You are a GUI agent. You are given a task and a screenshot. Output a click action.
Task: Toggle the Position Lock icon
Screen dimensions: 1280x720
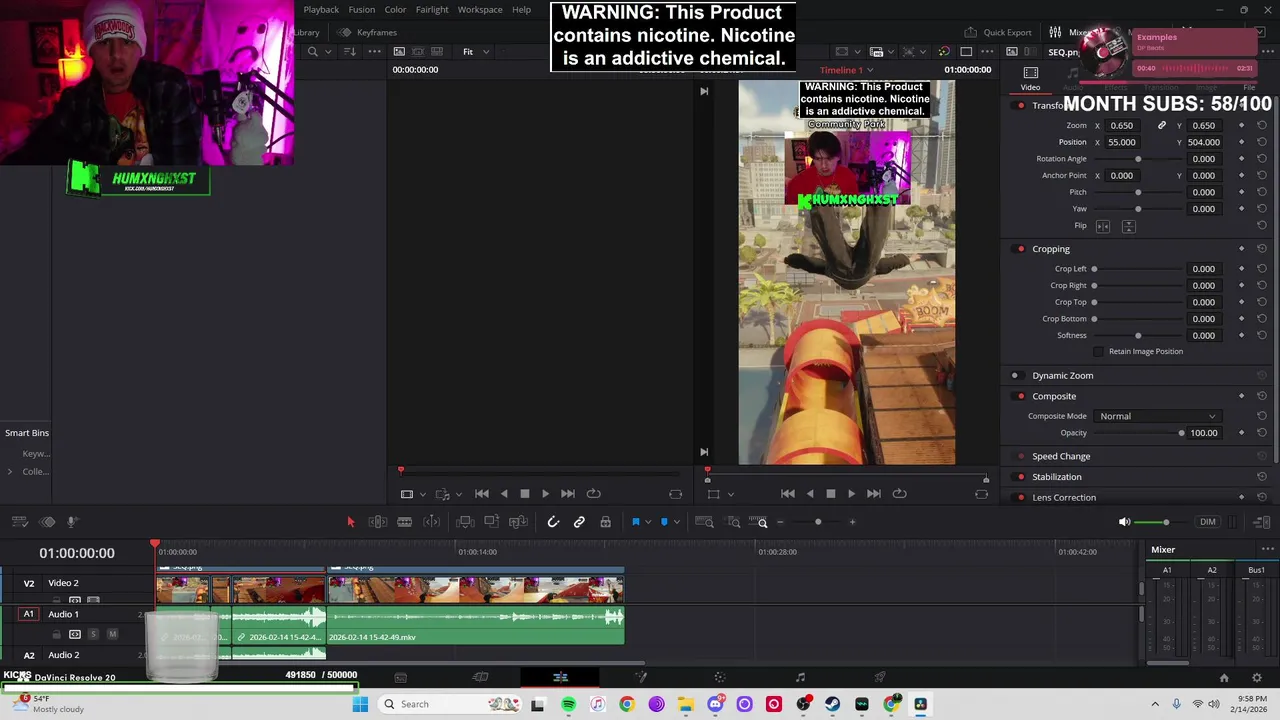tap(605, 522)
